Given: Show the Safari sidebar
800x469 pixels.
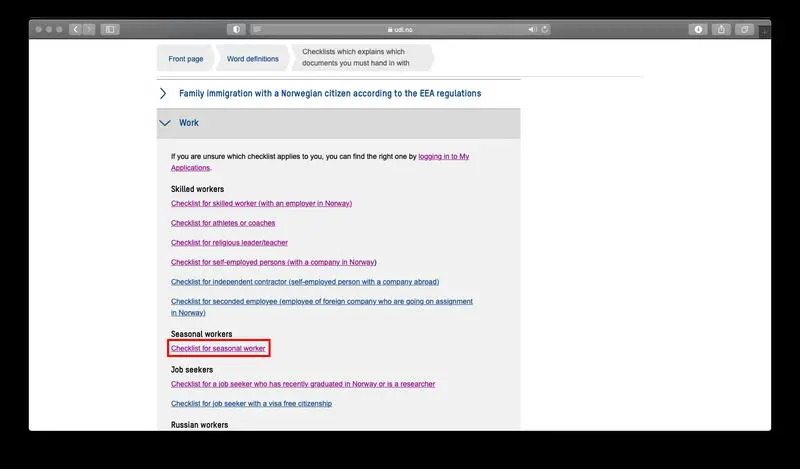Looking at the screenshot, I should point(110,29).
